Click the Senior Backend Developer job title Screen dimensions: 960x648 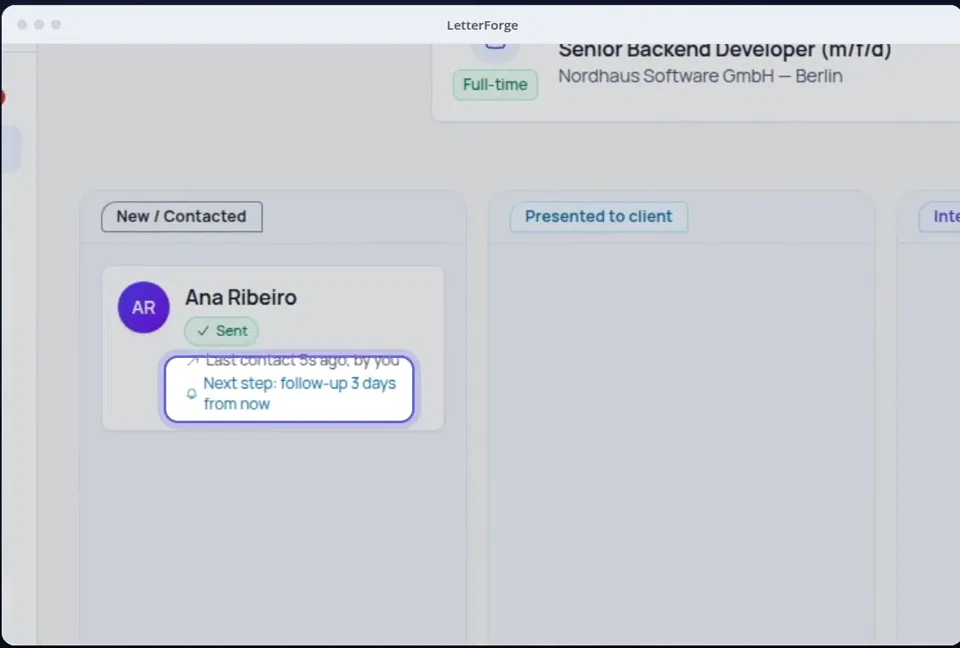coord(725,50)
